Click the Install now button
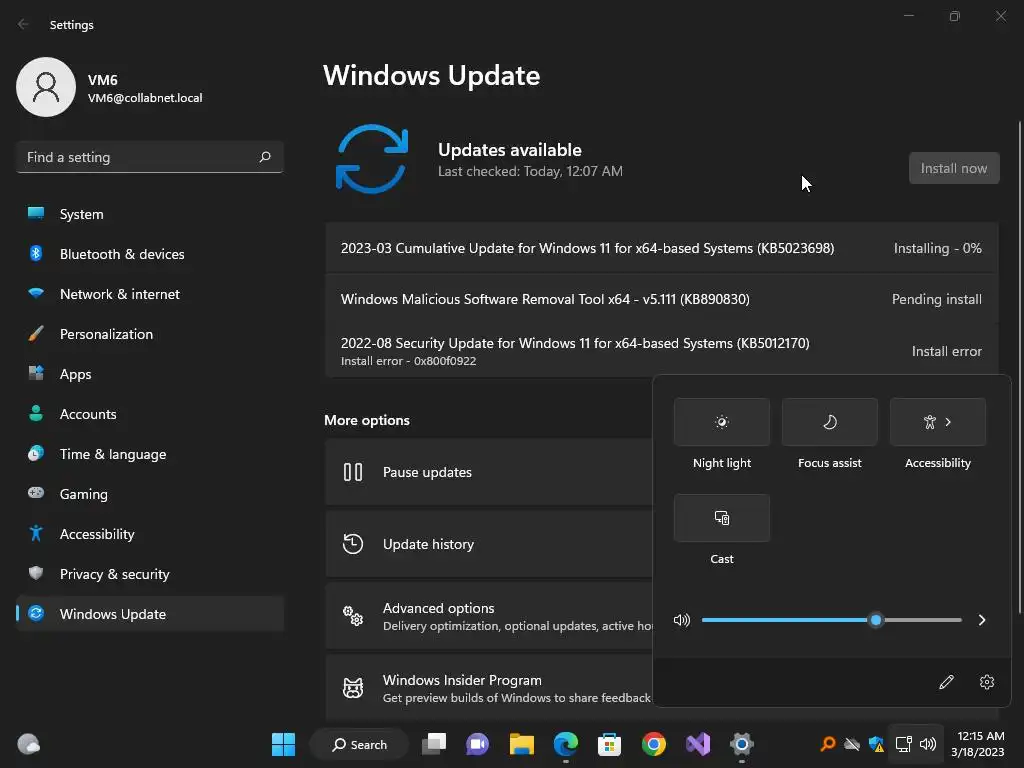 (954, 168)
